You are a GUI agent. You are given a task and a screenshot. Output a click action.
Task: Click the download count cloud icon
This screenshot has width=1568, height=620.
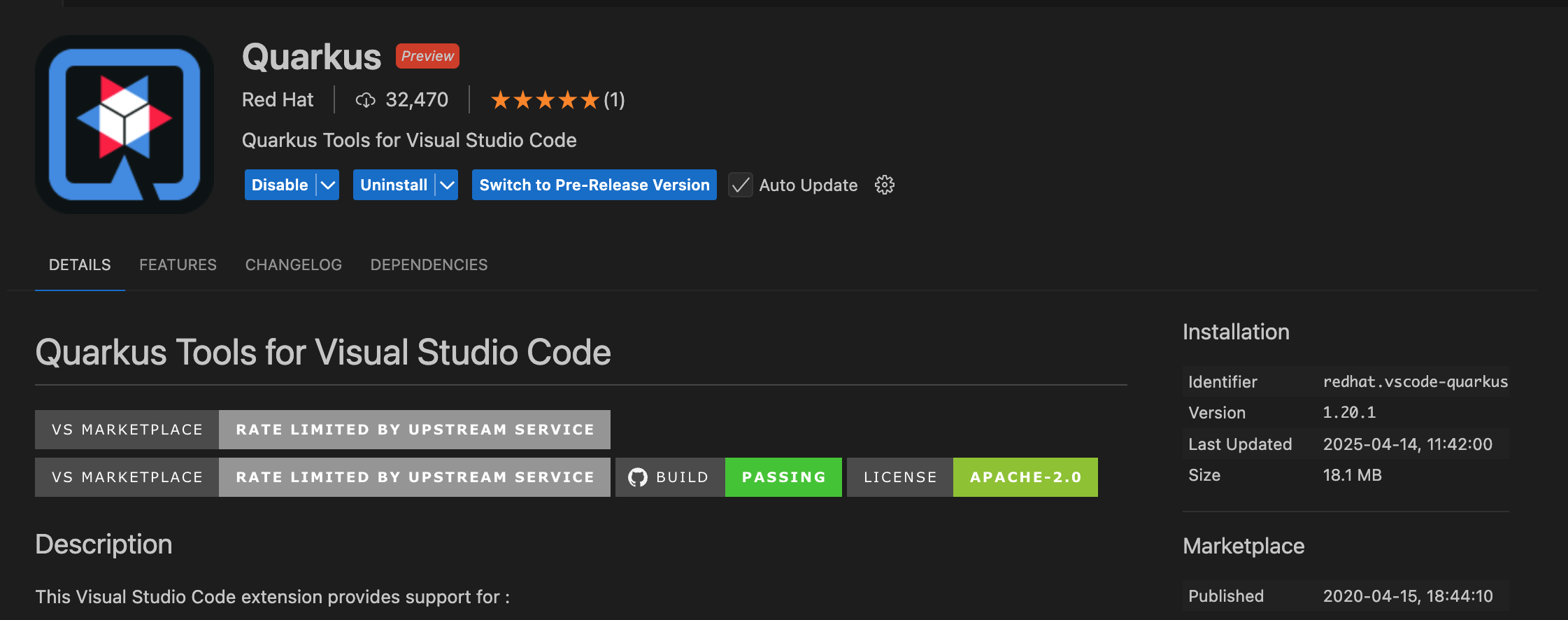coord(365,100)
